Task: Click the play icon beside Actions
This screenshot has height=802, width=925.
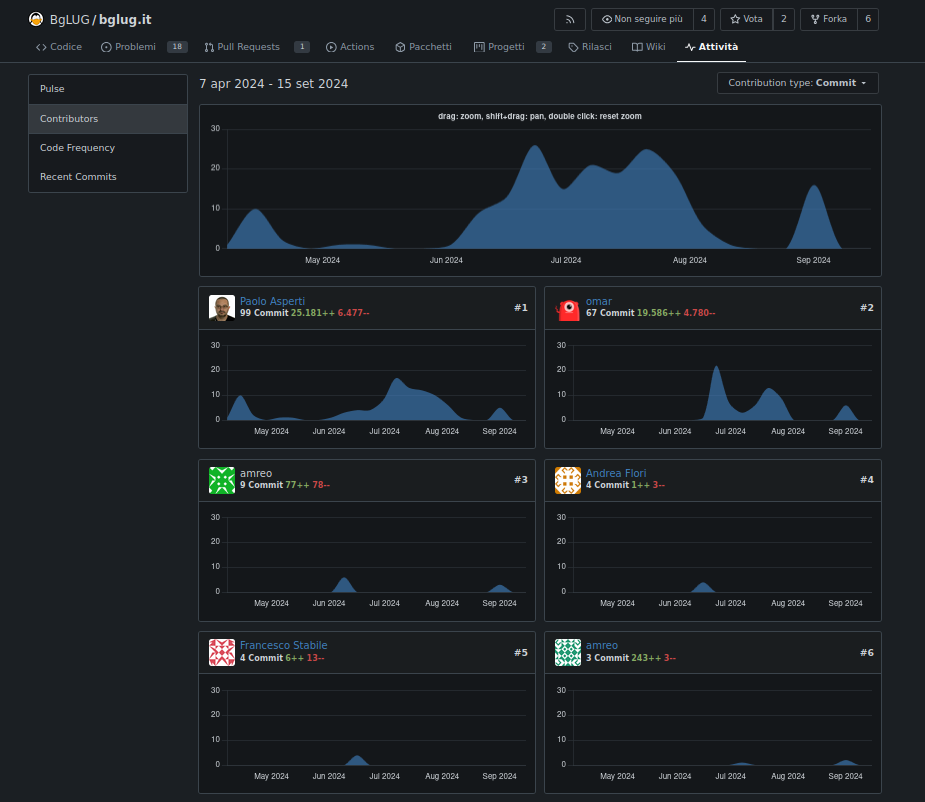Action: [332, 47]
